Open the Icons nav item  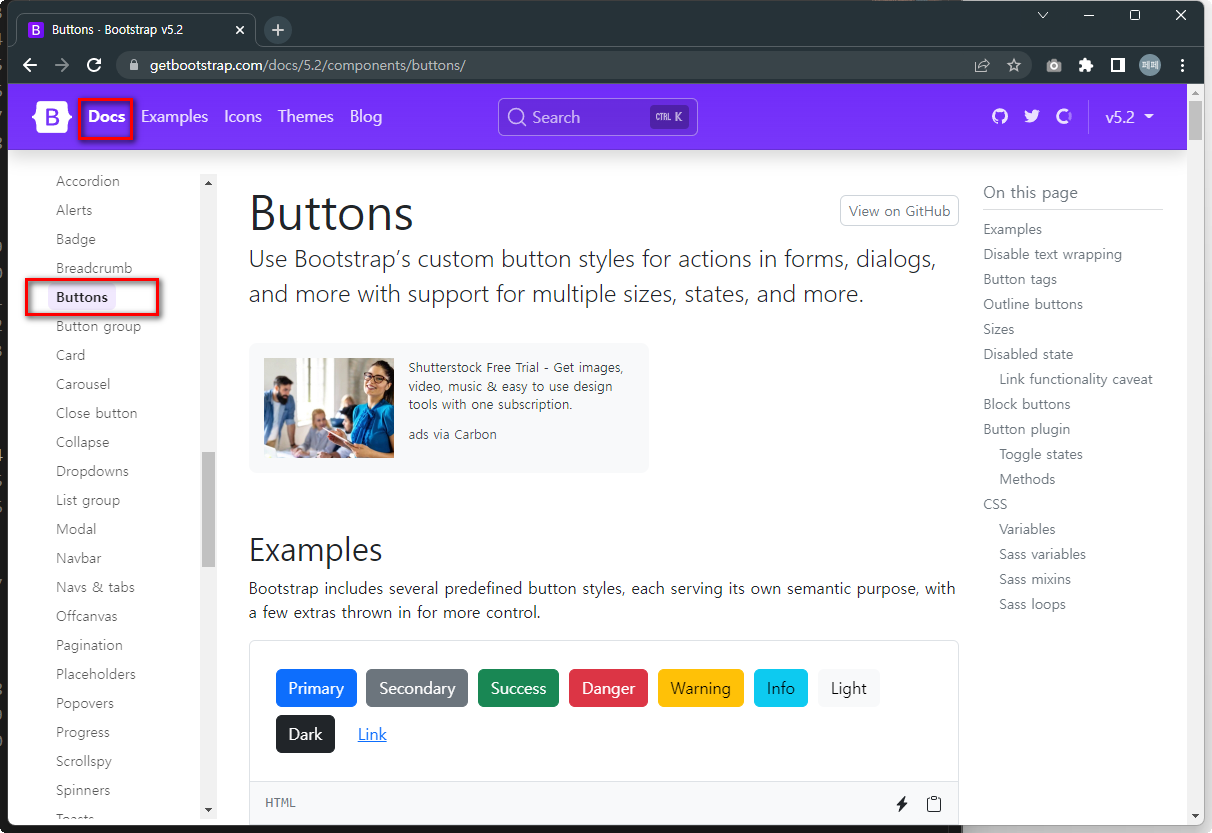[x=243, y=117]
